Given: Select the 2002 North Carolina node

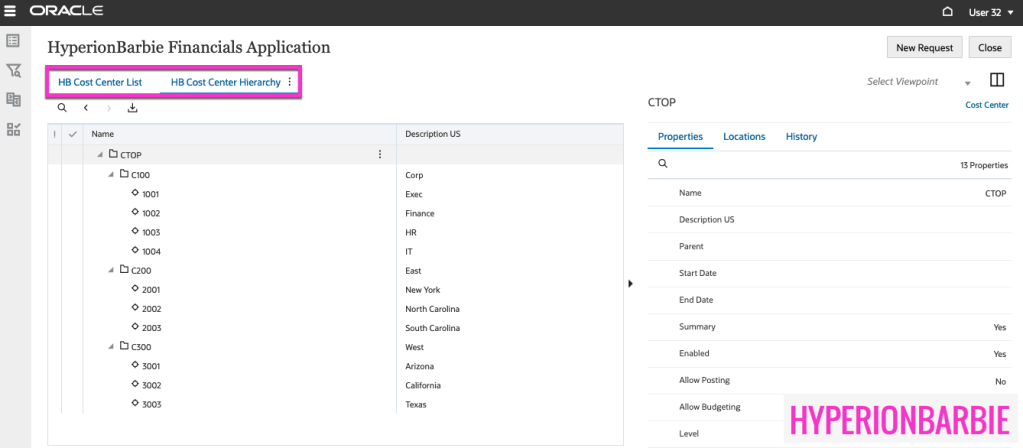Looking at the screenshot, I should tap(151, 309).
